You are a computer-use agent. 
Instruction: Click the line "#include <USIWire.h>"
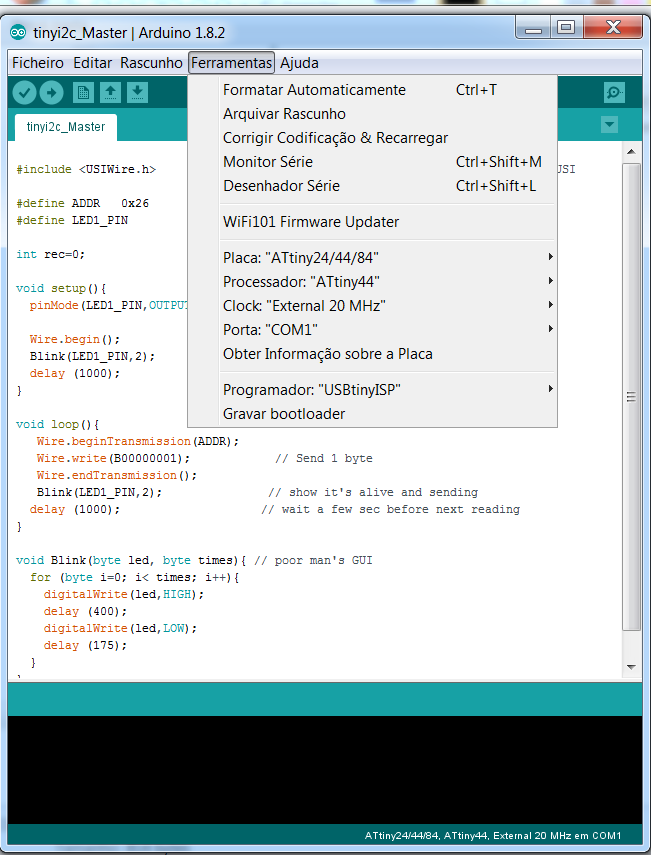pos(86,169)
